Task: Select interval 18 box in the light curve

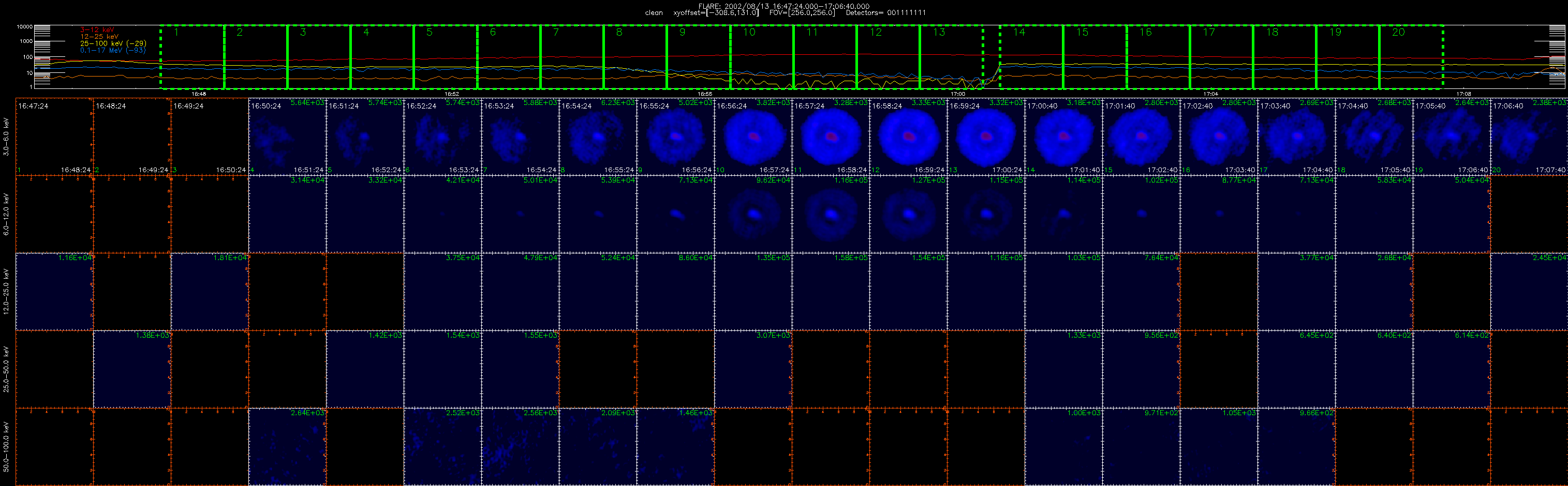Action: click(x=1285, y=57)
